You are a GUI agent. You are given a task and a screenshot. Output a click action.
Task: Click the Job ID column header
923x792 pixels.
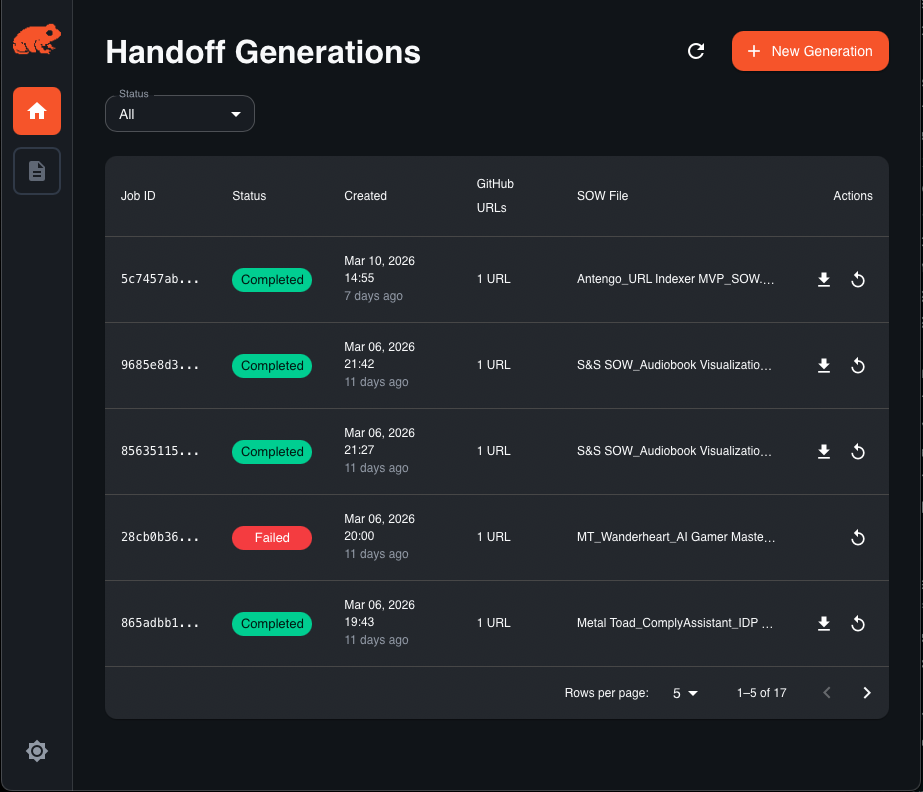tap(138, 196)
